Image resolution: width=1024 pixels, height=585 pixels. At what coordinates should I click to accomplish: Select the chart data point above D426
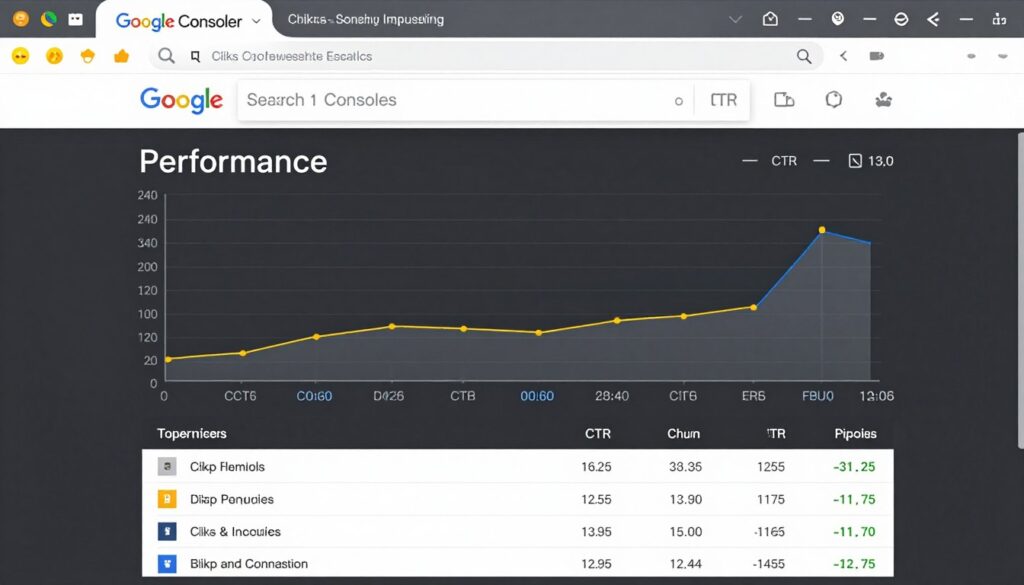(x=392, y=326)
